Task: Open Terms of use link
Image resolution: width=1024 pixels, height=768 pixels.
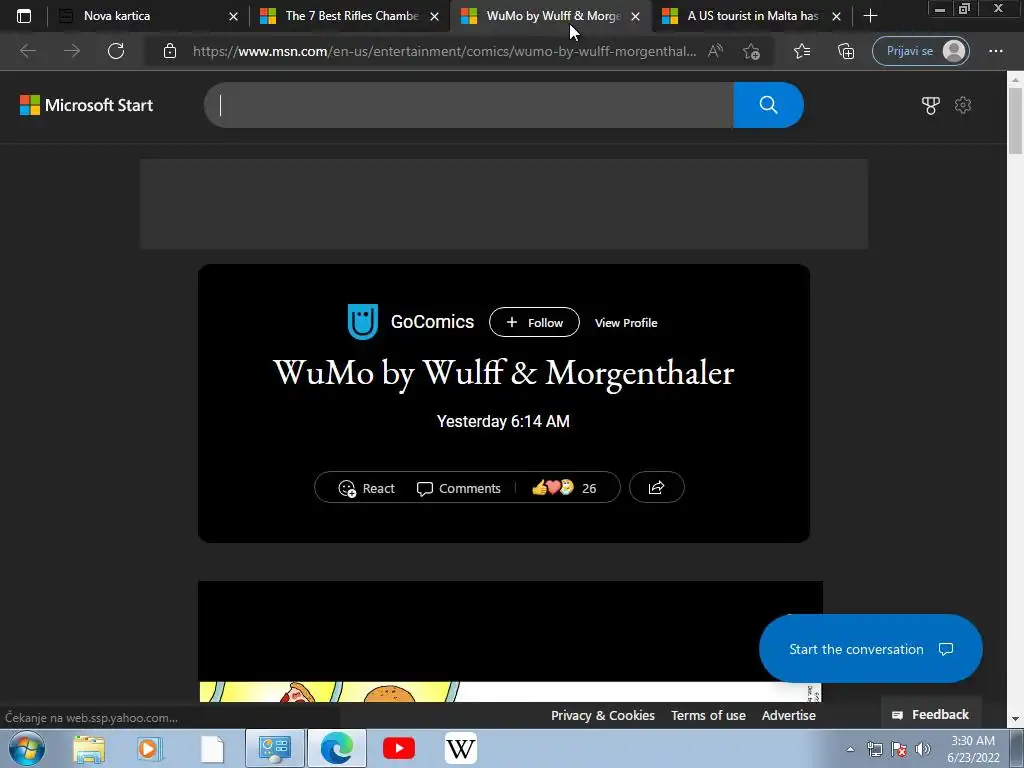Action: (708, 715)
